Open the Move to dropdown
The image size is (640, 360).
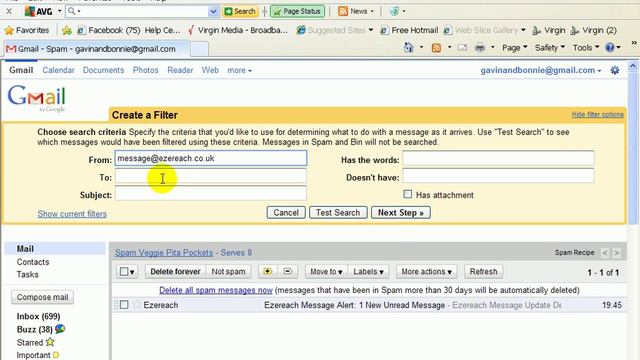[x=326, y=272]
